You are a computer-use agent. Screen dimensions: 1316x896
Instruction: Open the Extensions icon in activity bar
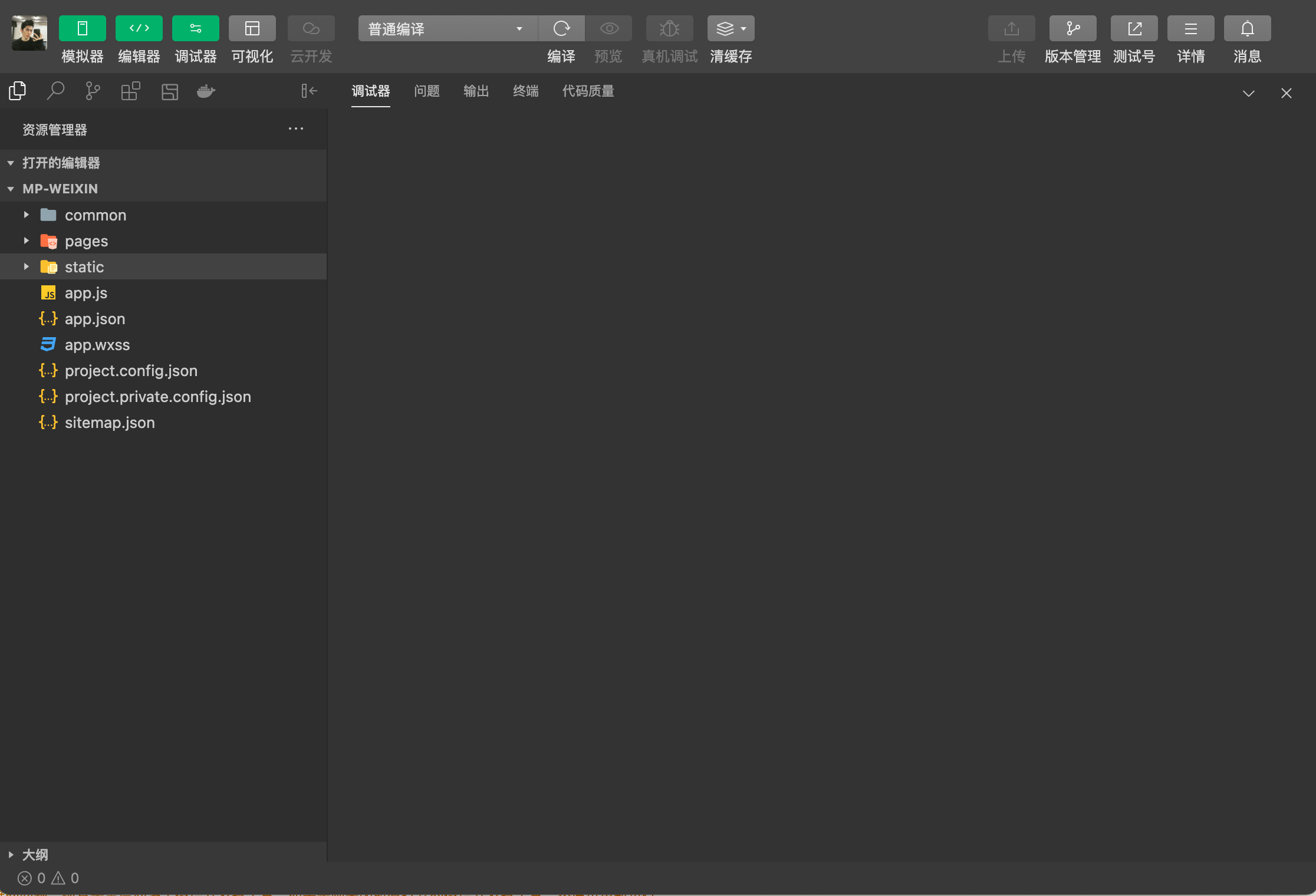tap(130, 91)
